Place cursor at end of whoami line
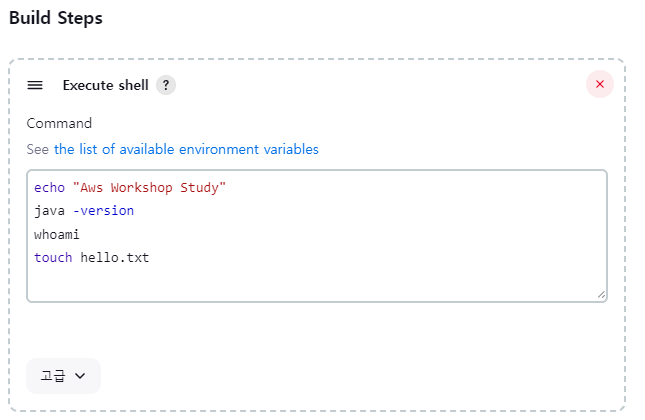645x420 pixels. point(80,234)
